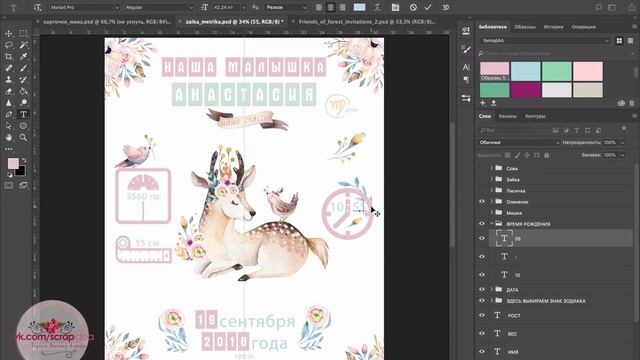Screen dimensions: 640x360
Task: Select the Sharpen tool
Action: (x=9, y=103)
